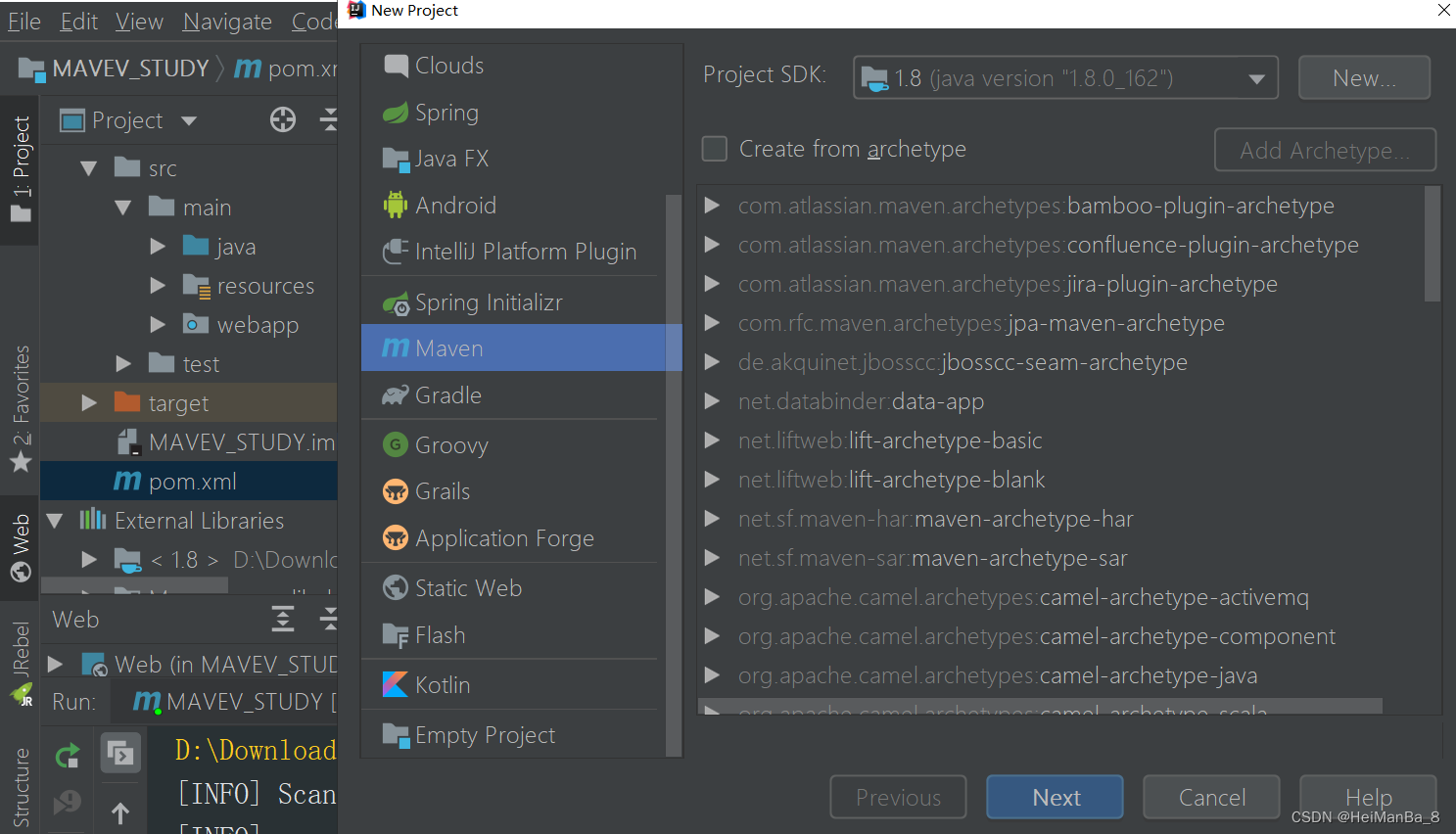Expand the resources folder
The width and height of the screenshot is (1456, 834).
(158, 286)
